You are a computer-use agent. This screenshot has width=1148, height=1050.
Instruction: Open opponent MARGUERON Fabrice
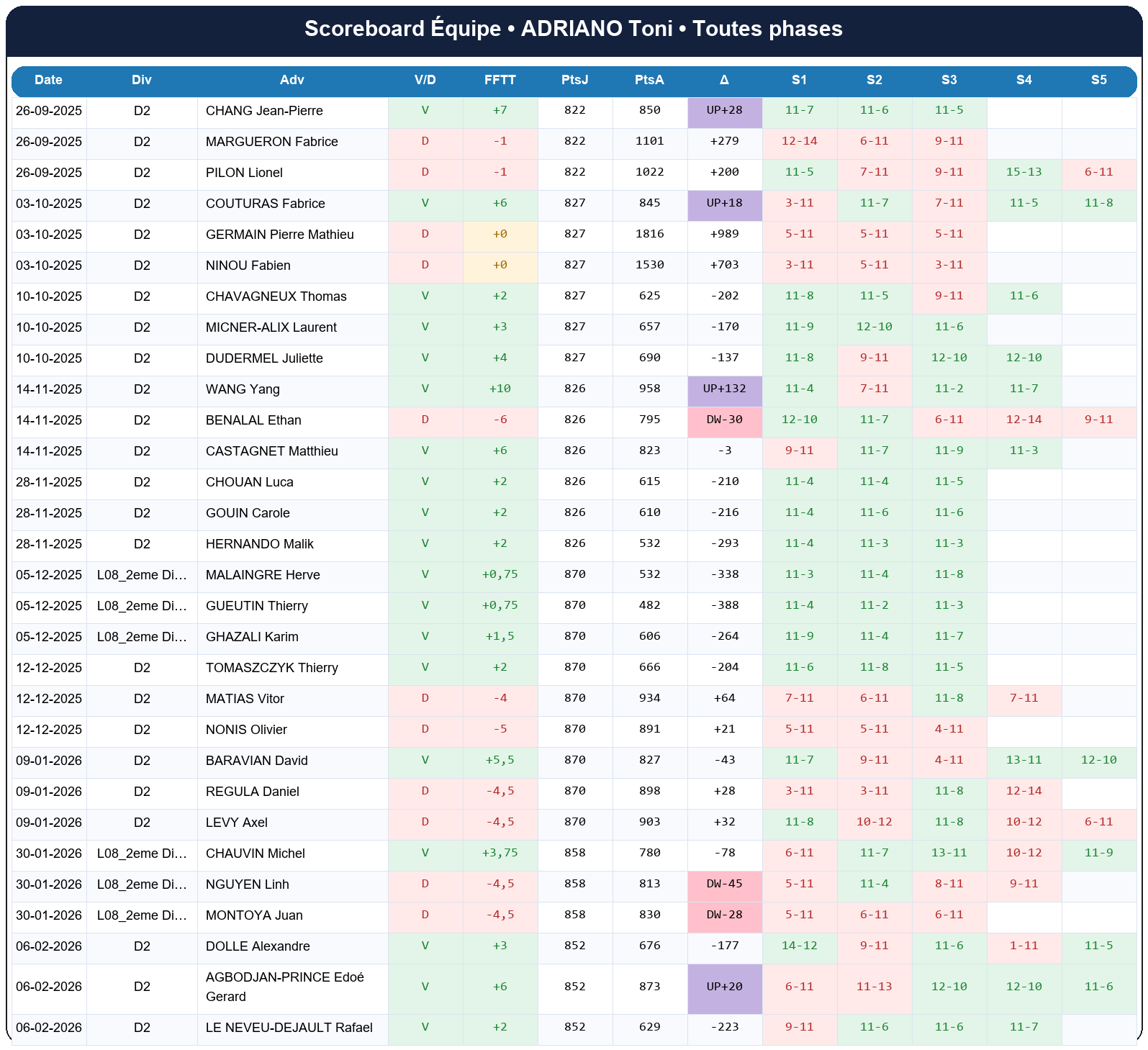(x=272, y=142)
